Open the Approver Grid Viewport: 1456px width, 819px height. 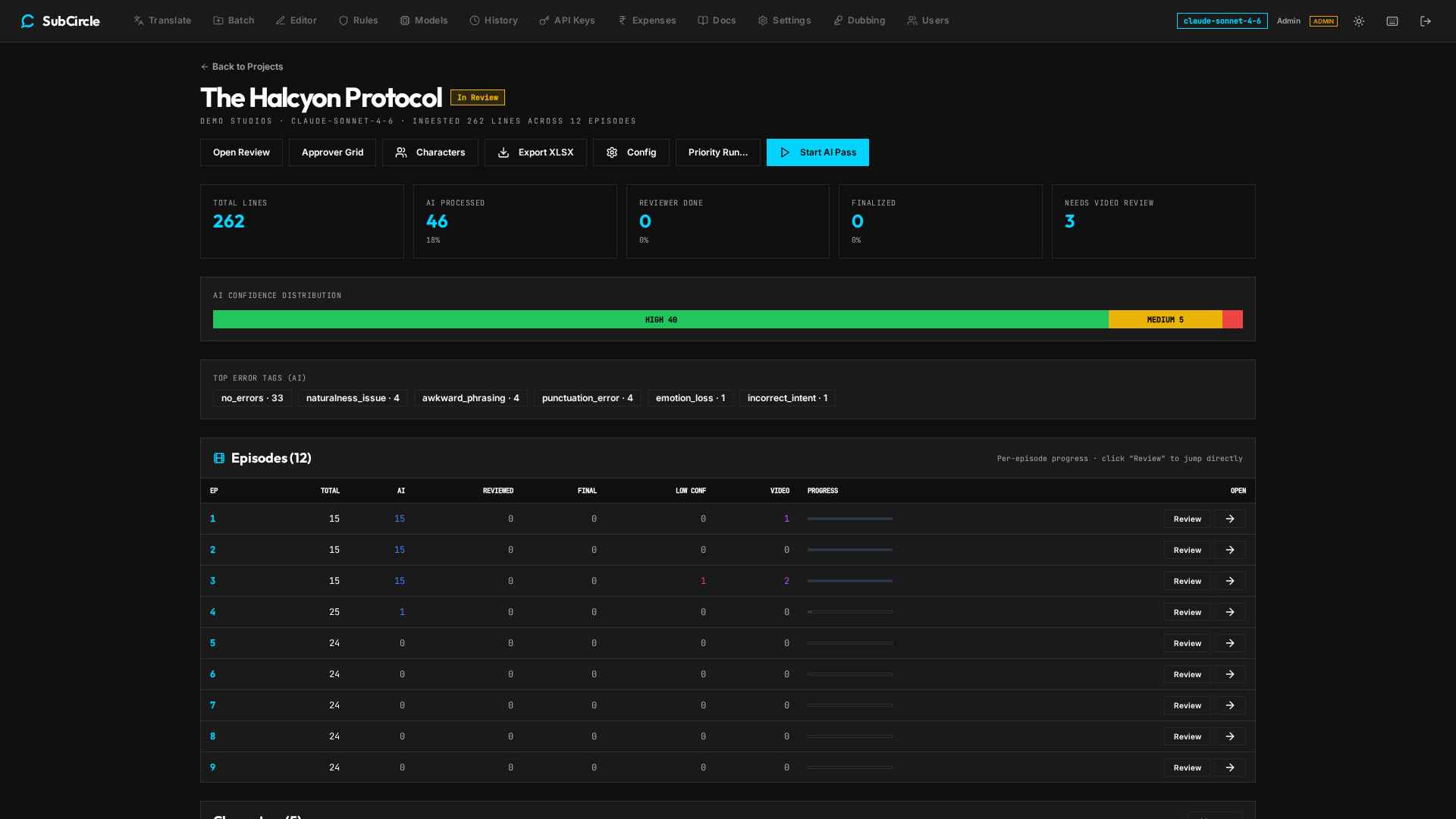click(x=332, y=152)
